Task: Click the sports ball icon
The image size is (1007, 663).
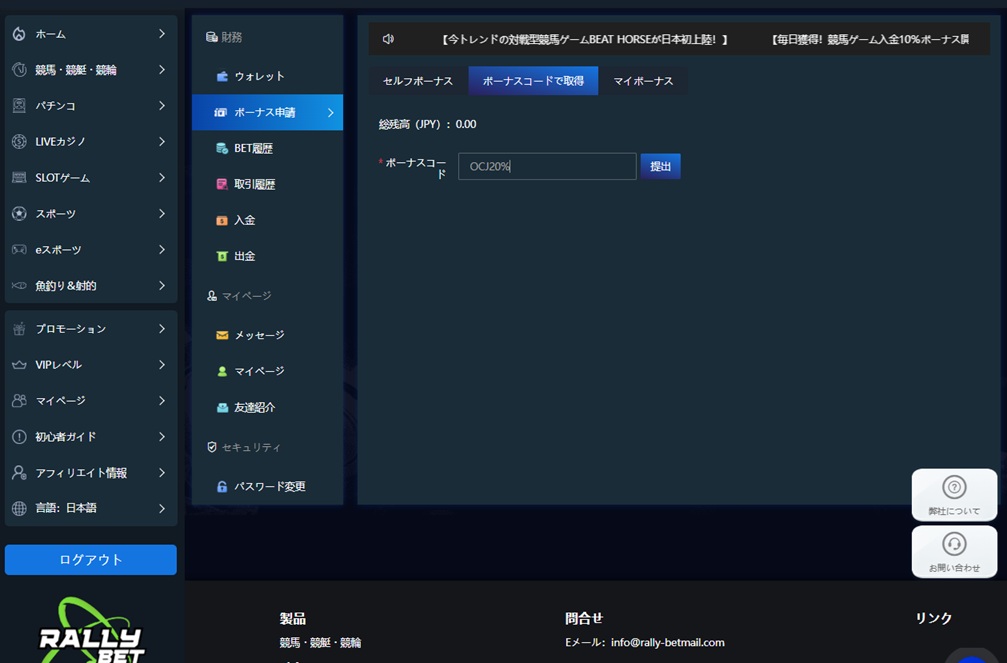Action: 19,214
